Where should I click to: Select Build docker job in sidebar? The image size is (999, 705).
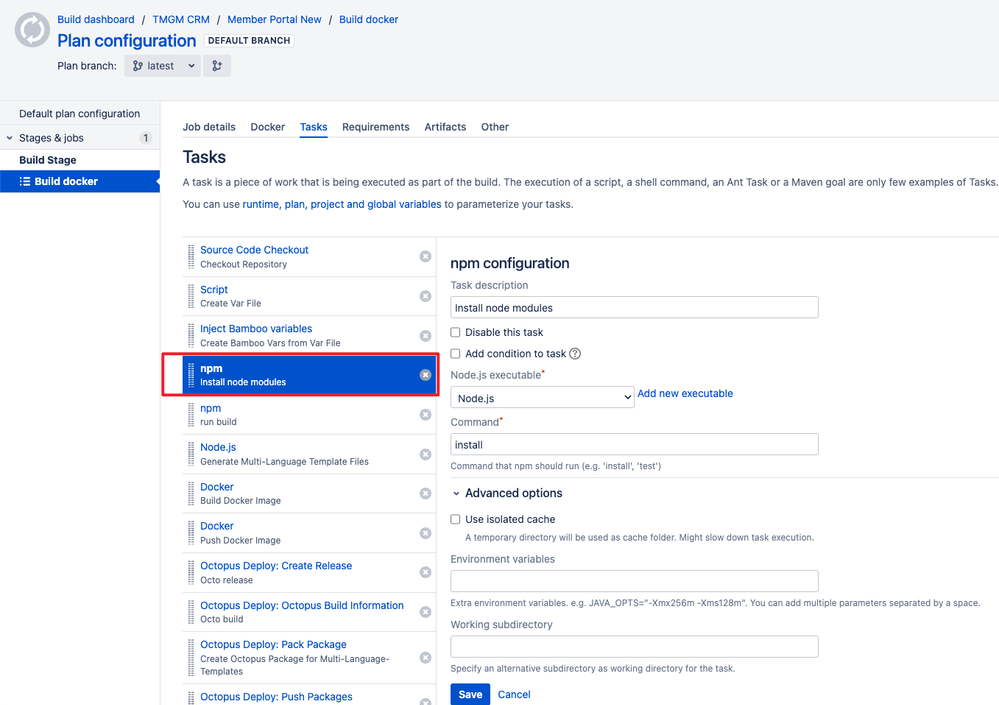tap(80, 182)
